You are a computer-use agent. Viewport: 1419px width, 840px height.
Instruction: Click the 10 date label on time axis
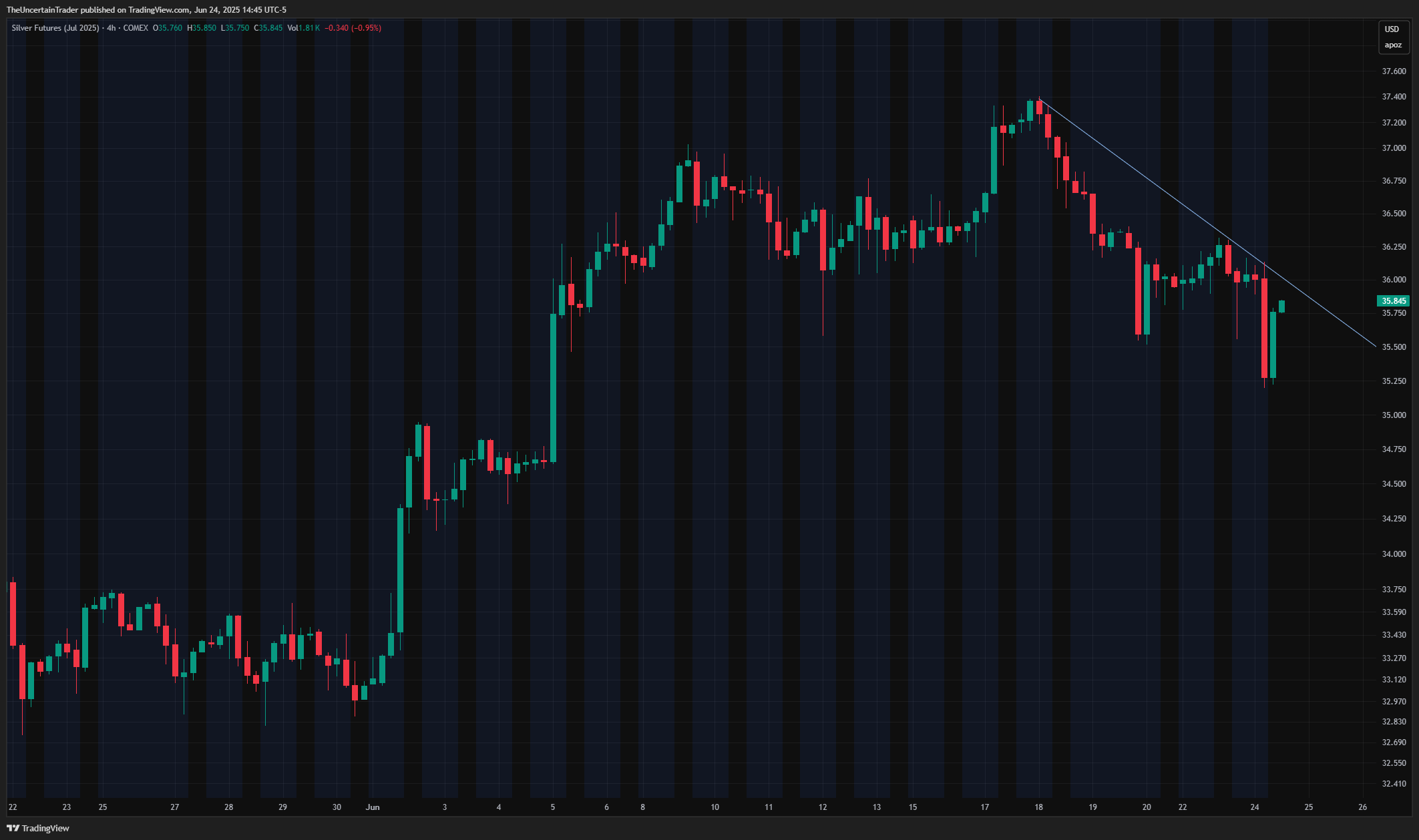(x=715, y=807)
